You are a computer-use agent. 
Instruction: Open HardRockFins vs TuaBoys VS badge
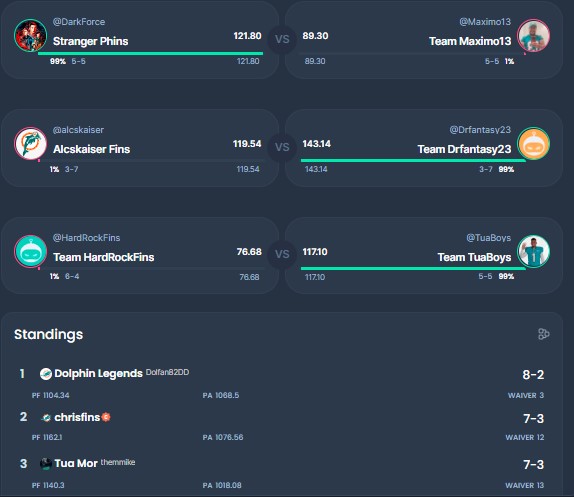click(282, 254)
